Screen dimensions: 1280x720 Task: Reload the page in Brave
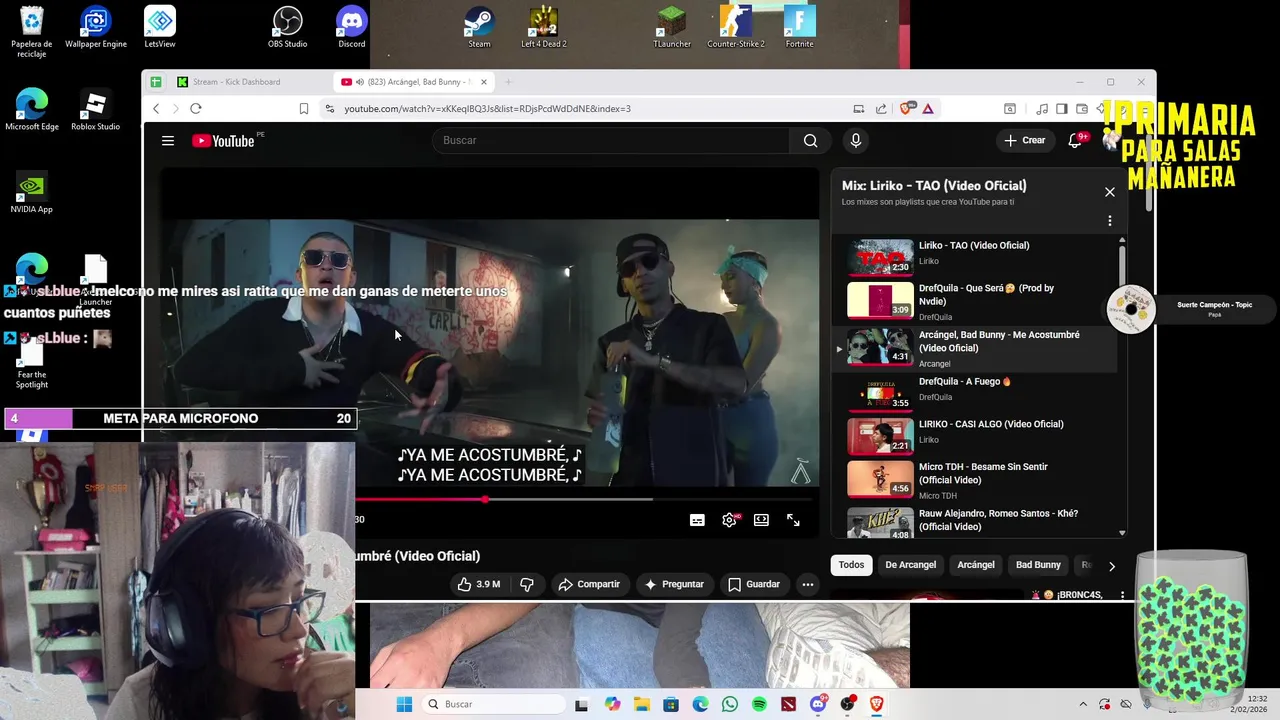196,109
